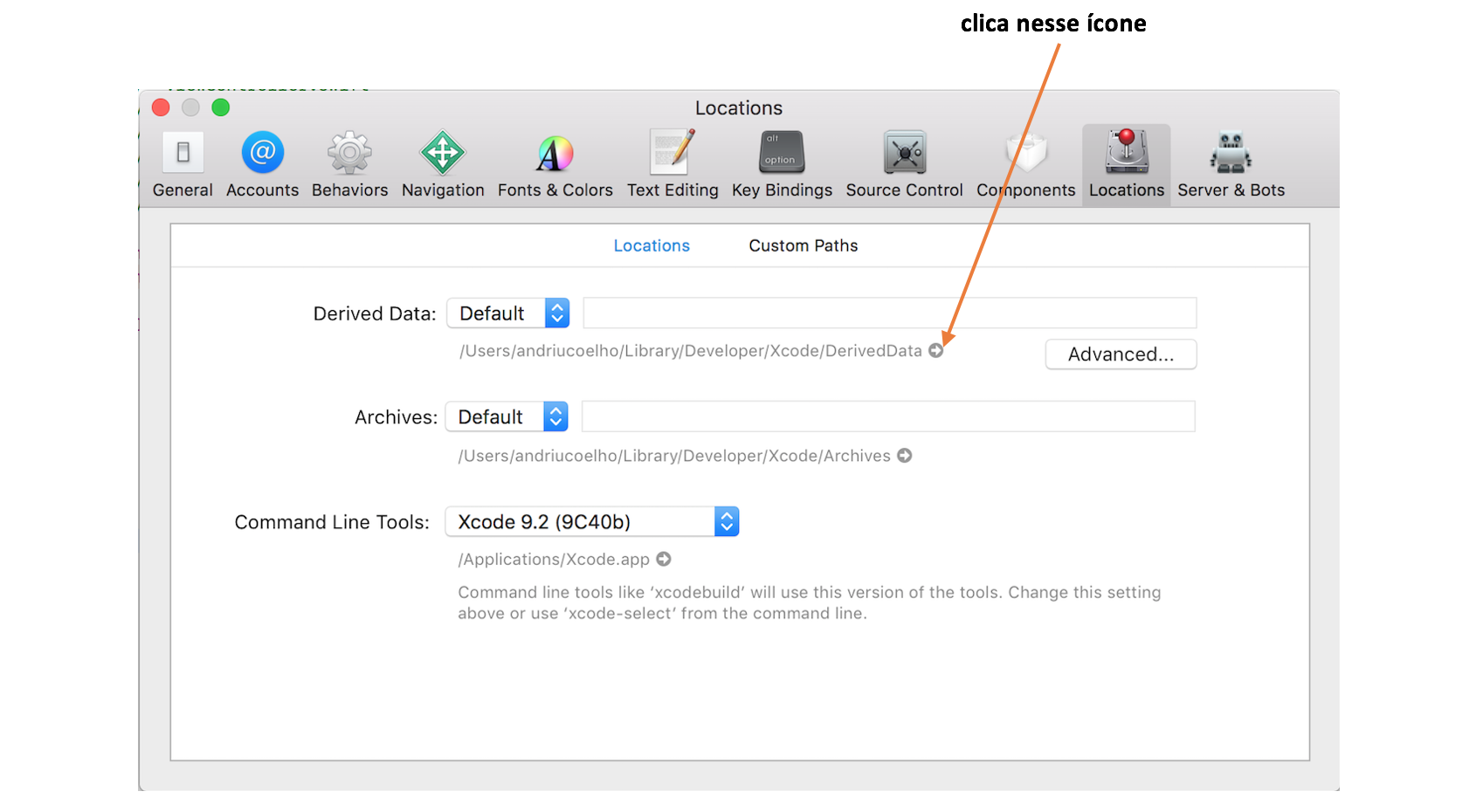Click the Archives path field
Screen dimensions: 1483x812
click(888, 416)
